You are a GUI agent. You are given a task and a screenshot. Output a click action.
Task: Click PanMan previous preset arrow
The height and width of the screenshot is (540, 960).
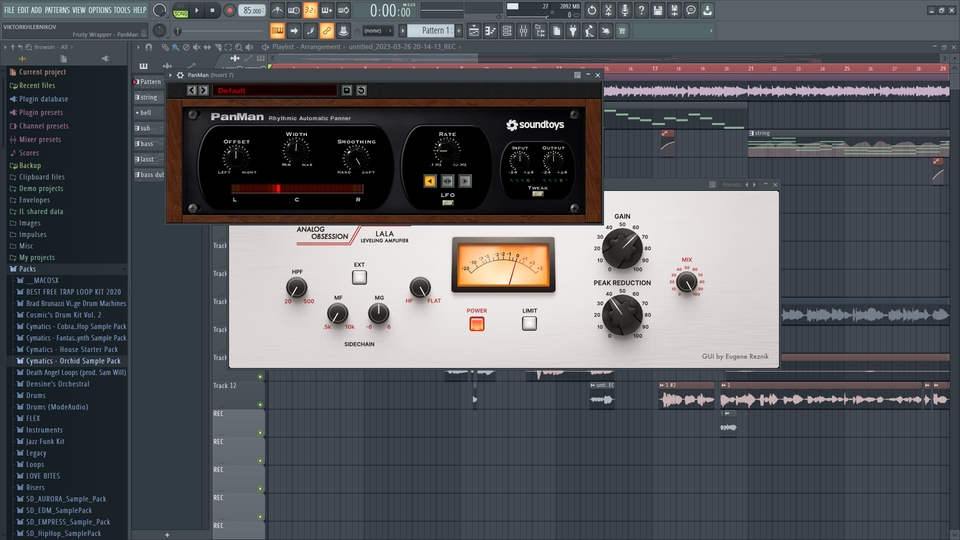pyautogui.click(x=192, y=91)
